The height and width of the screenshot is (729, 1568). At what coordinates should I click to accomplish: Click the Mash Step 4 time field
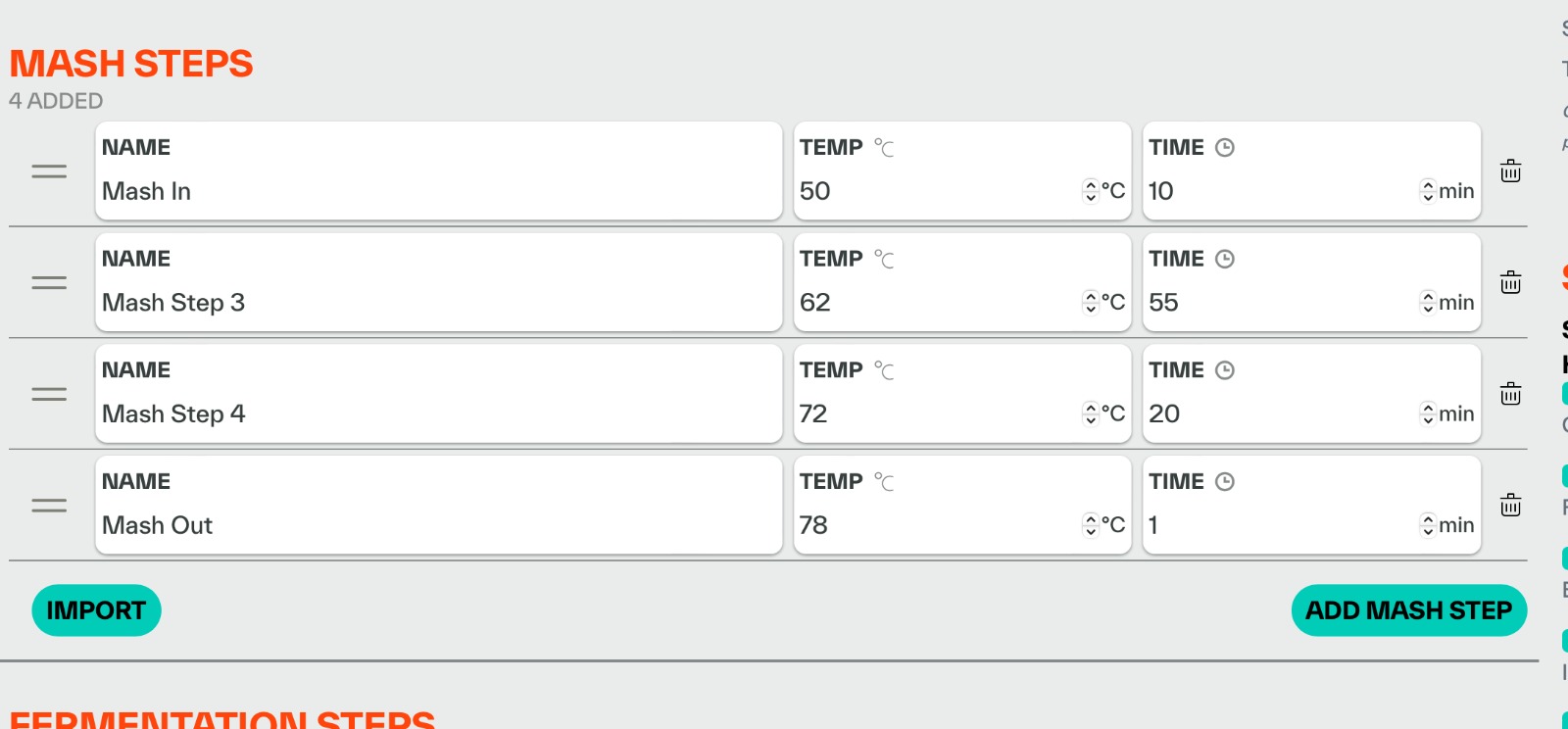1279,414
